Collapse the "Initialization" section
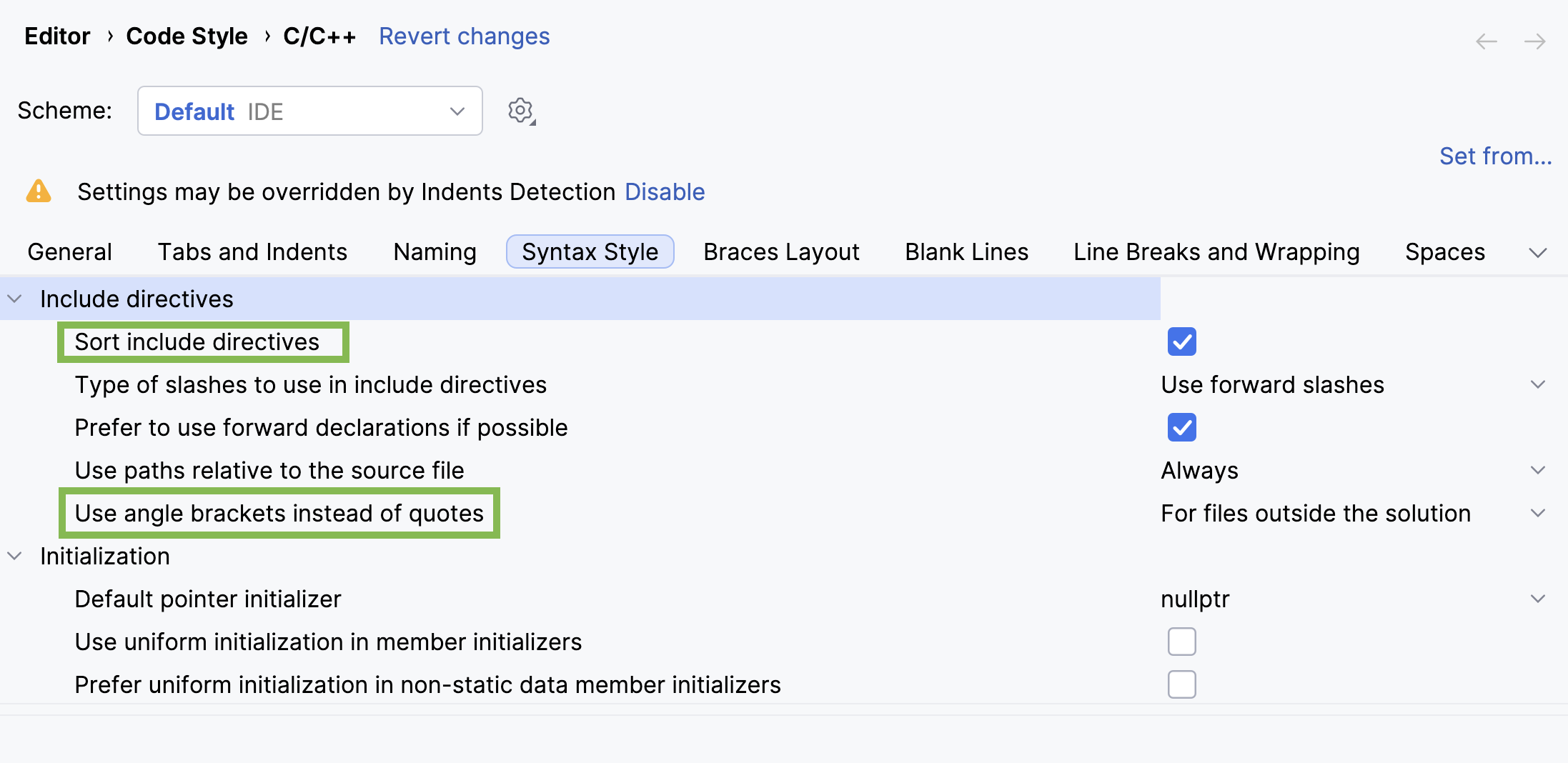The width and height of the screenshot is (1568, 763). click(15, 556)
